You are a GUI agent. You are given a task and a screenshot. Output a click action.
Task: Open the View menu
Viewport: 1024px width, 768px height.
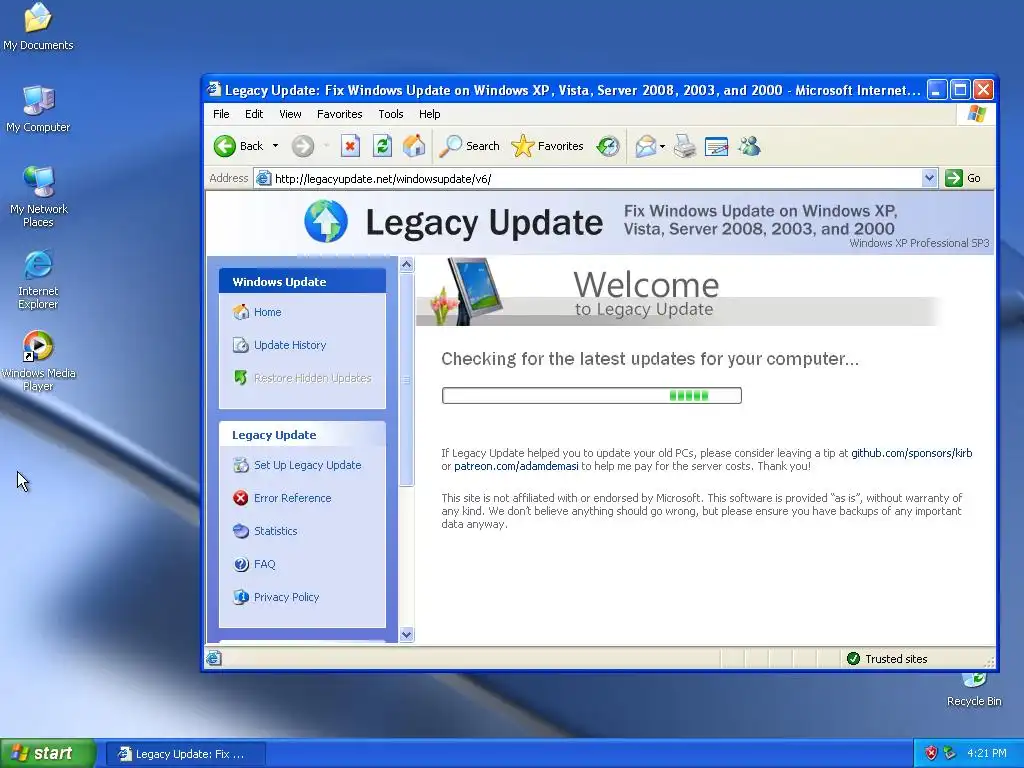tap(290, 114)
